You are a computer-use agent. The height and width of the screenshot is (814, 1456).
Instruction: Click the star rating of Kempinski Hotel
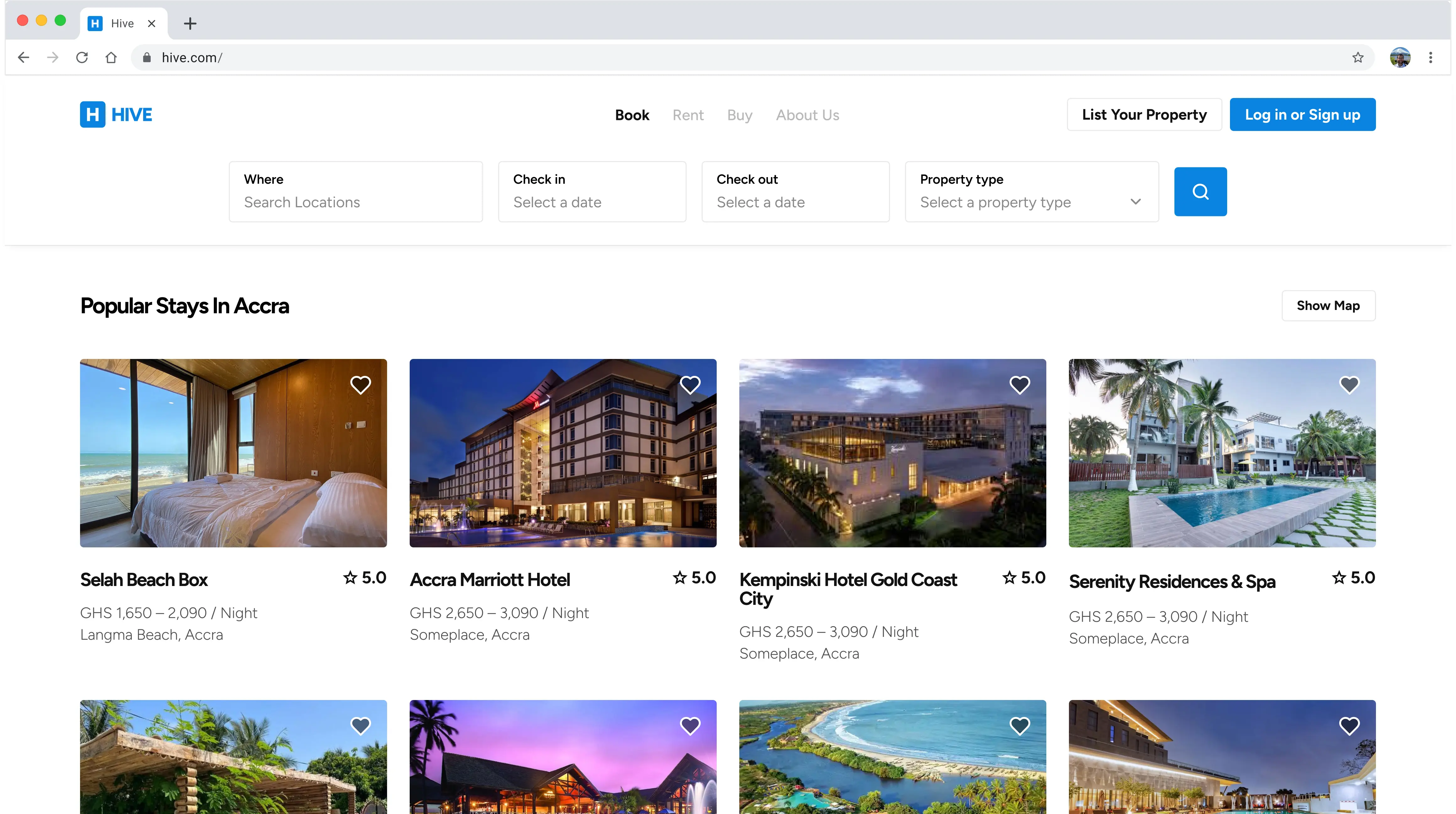click(1024, 578)
